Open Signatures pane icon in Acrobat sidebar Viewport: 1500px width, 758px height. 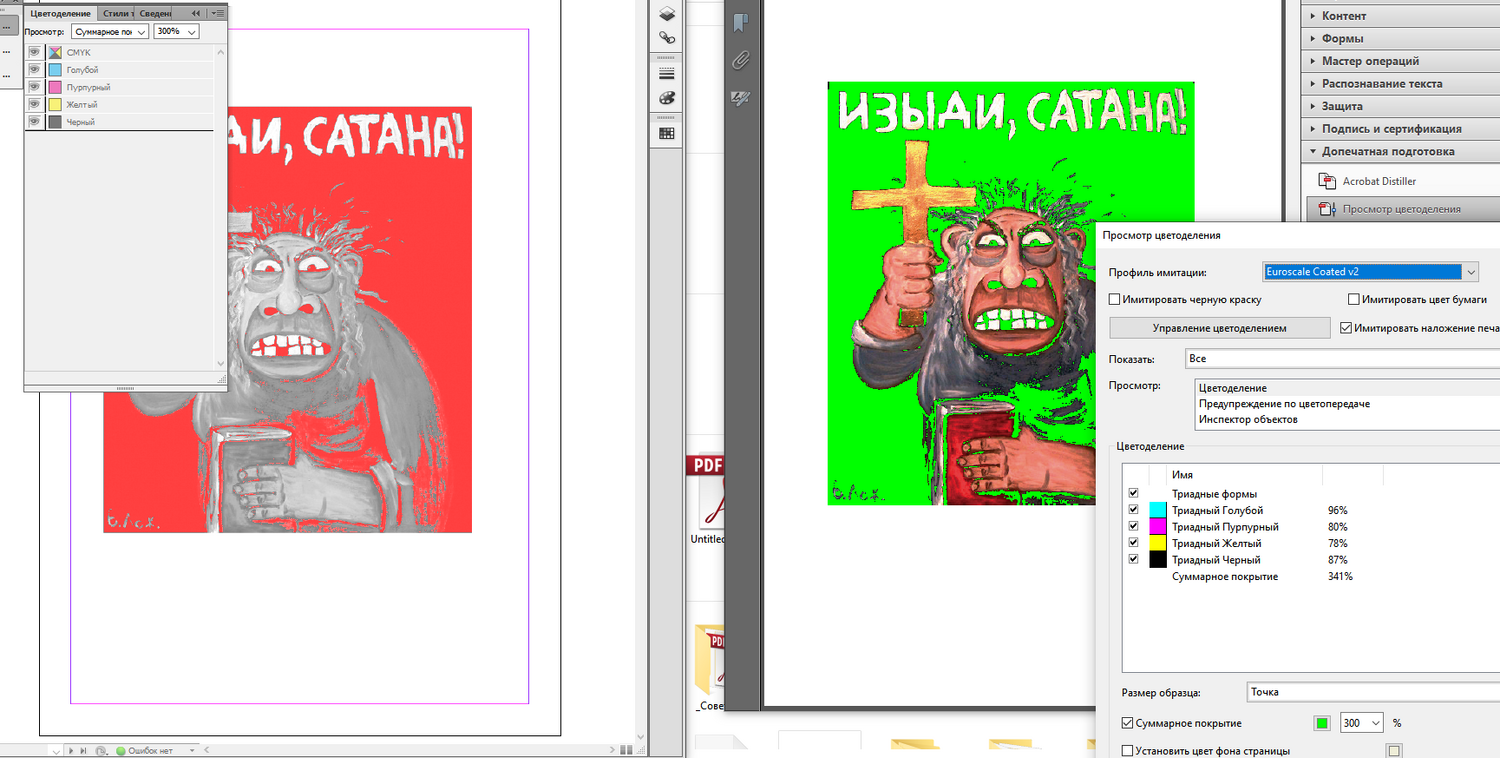click(x=740, y=97)
